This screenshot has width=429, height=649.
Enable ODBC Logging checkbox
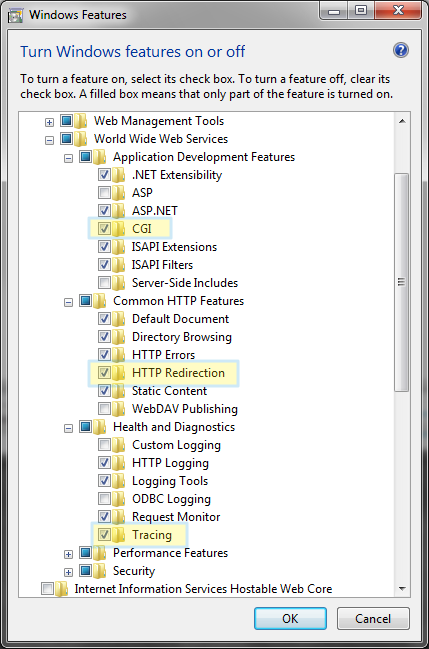[104, 499]
